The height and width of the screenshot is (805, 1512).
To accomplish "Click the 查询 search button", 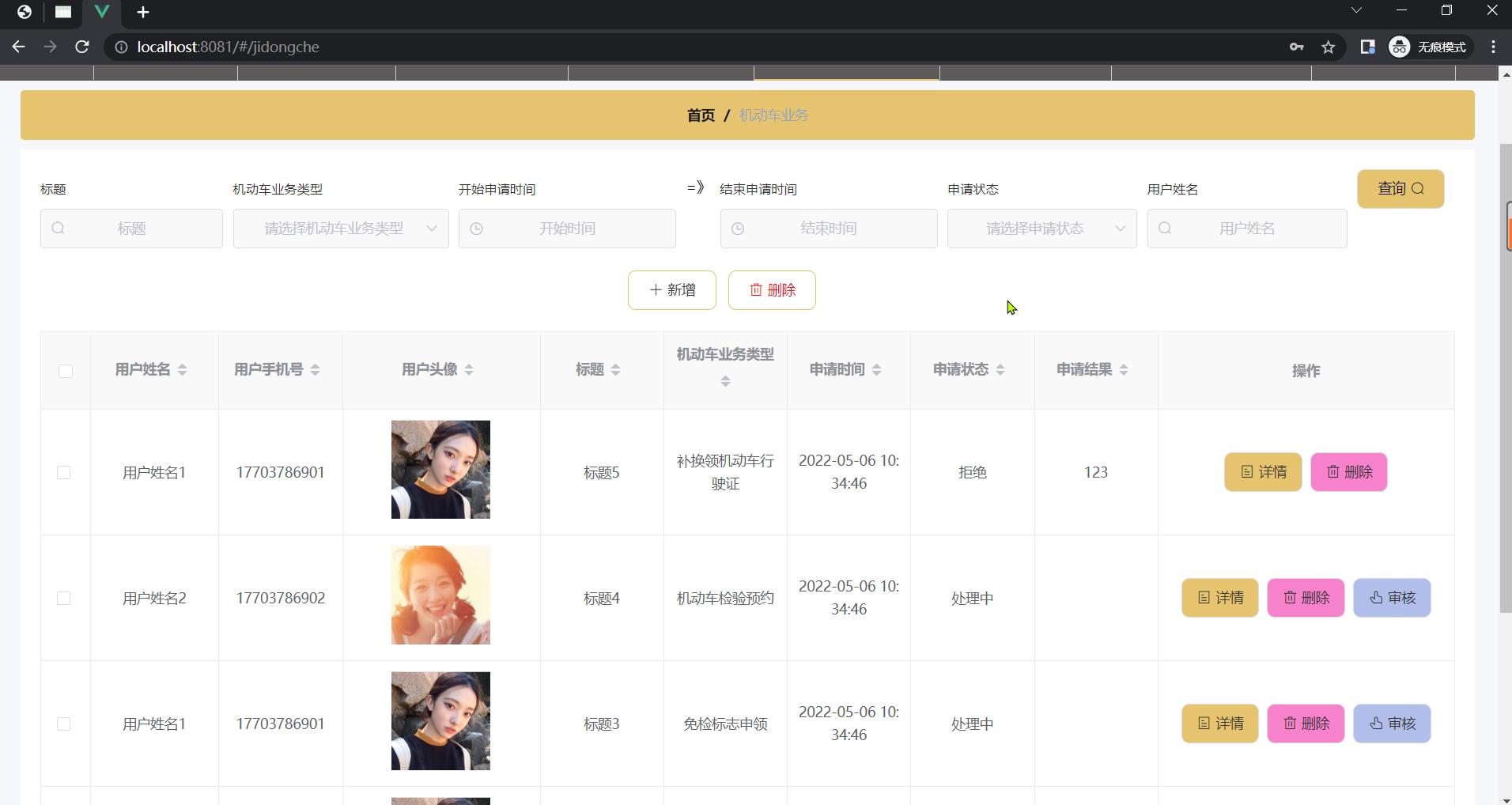I will [1400, 189].
